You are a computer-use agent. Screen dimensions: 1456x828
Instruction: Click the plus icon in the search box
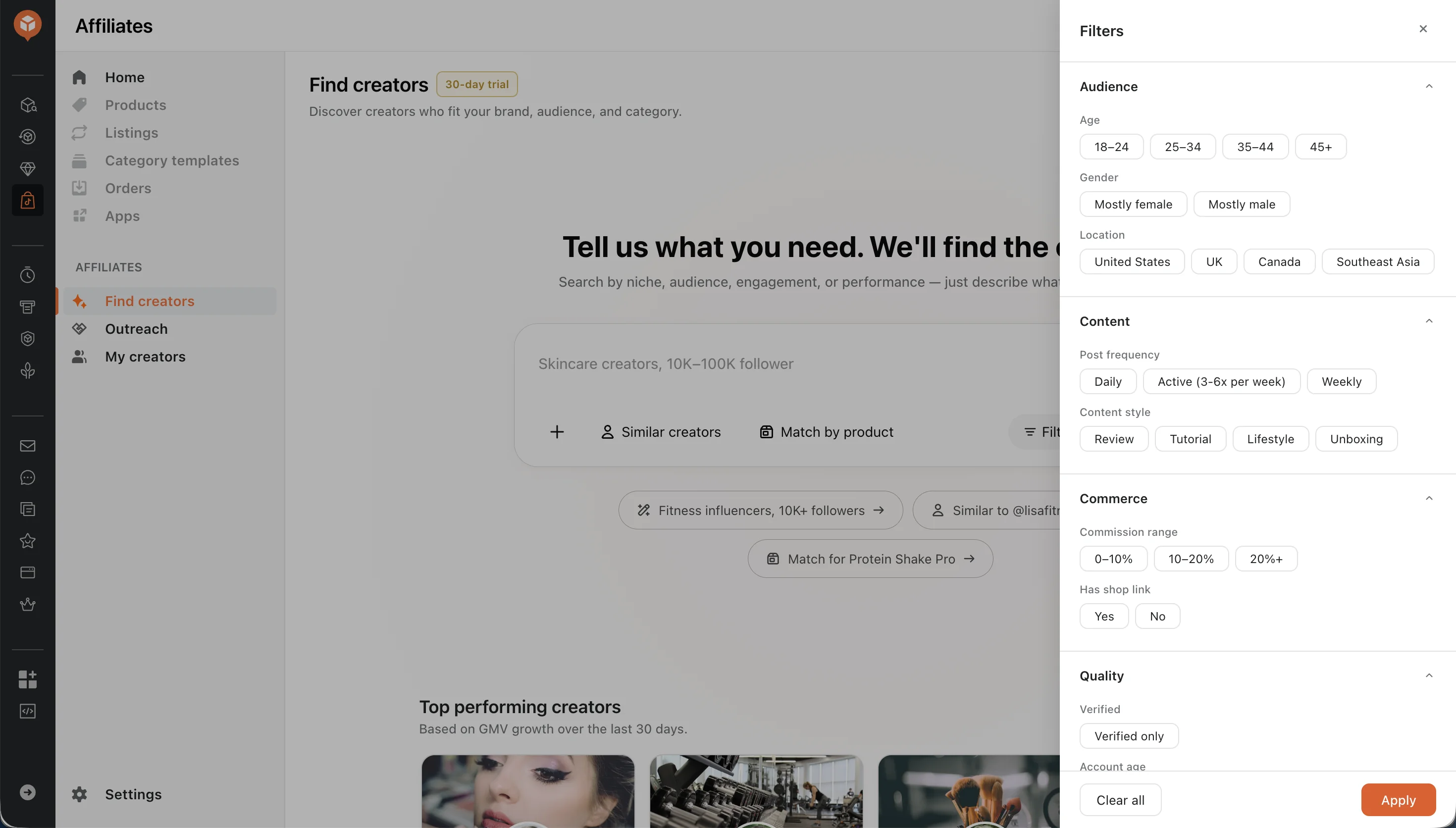[557, 432]
